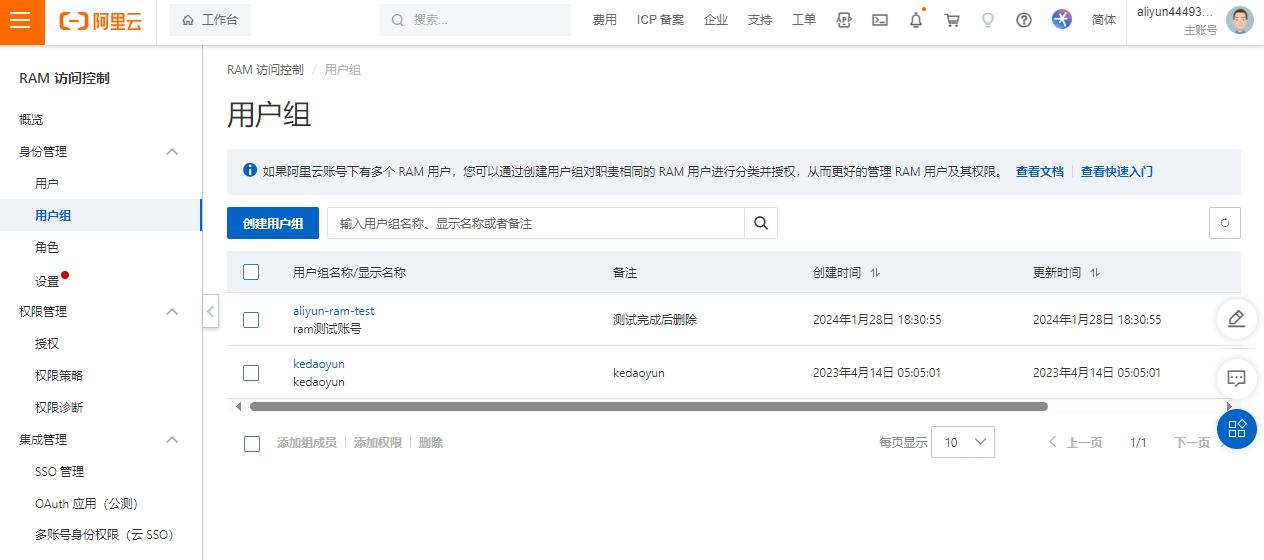This screenshot has height=560, width=1264.
Task: Select the aliyun-ram-test row checkbox
Action: click(x=251, y=320)
